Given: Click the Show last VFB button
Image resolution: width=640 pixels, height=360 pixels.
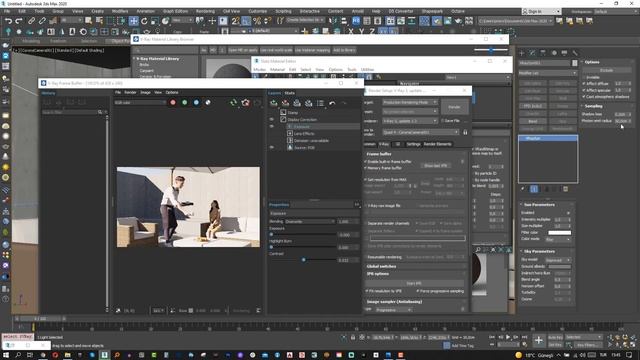Looking at the screenshot, I should [x=436, y=166].
